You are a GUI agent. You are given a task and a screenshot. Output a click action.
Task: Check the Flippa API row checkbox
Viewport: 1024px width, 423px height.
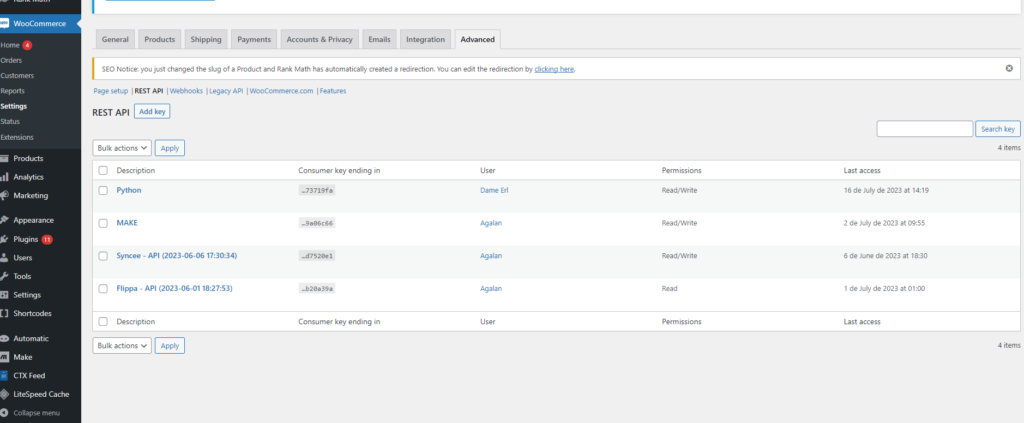pos(103,289)
